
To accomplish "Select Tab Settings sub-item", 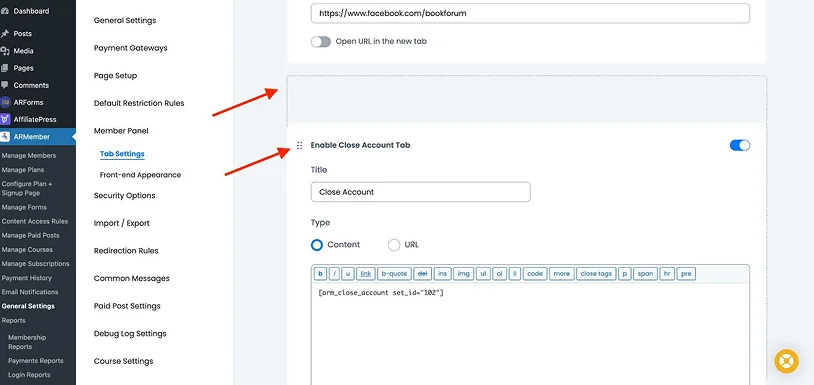I will pos(122,154).
